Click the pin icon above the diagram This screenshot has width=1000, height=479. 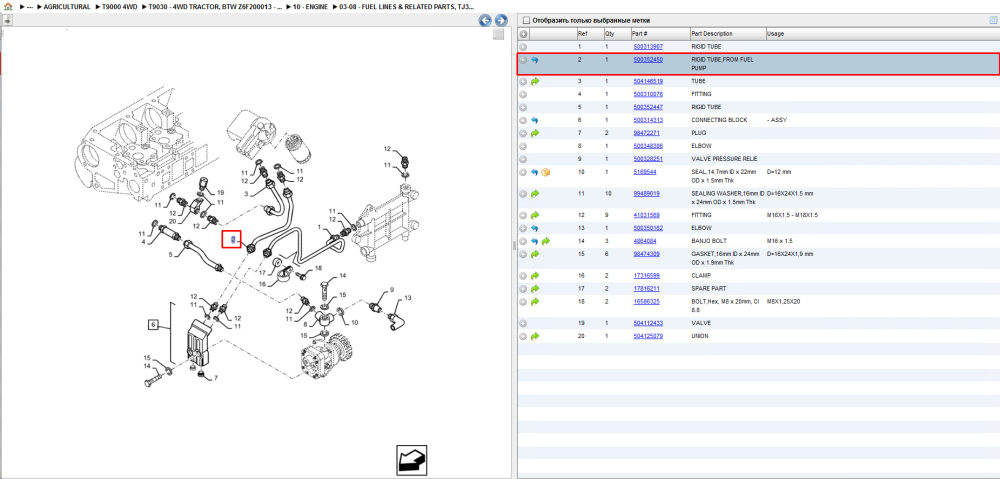click(6, 20)
